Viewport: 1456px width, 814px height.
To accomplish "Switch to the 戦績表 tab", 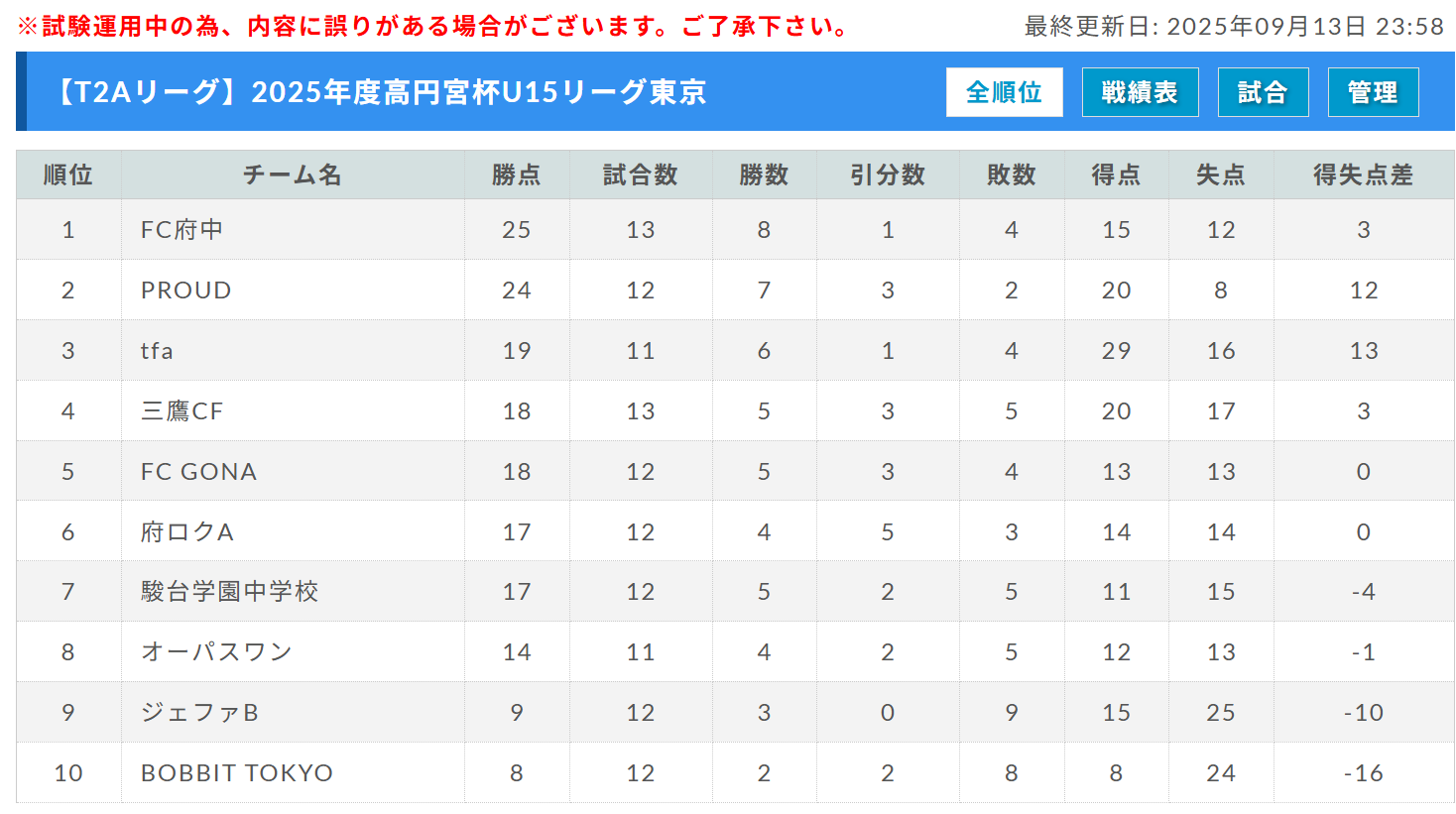I will click(1140, 92).
